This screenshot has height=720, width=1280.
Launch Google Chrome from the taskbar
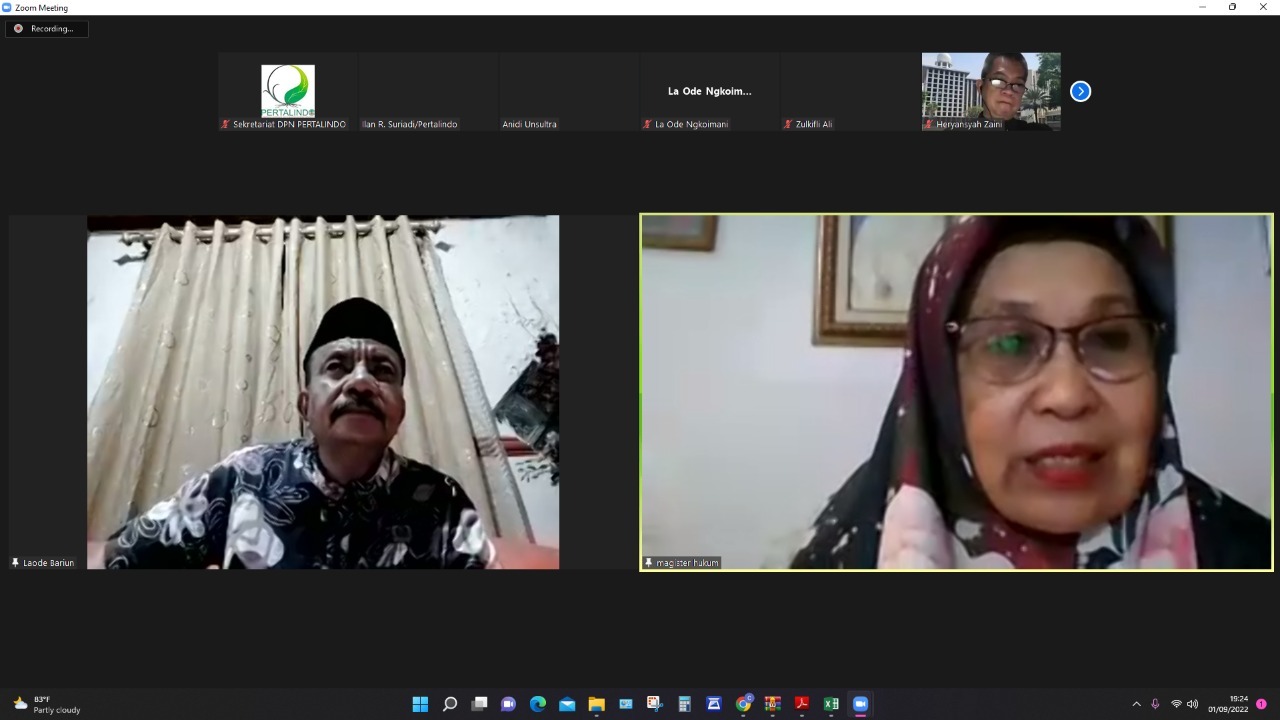click(x=743, y=704)
